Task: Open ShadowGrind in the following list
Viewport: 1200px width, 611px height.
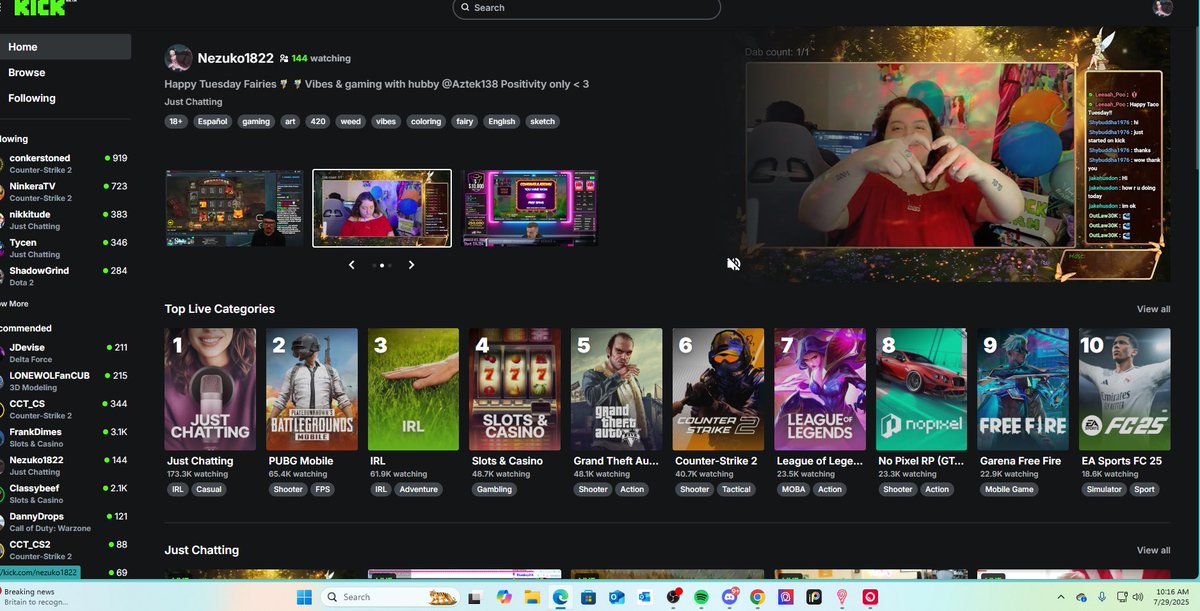Action: pyautogui.click(x=65, y=275)
